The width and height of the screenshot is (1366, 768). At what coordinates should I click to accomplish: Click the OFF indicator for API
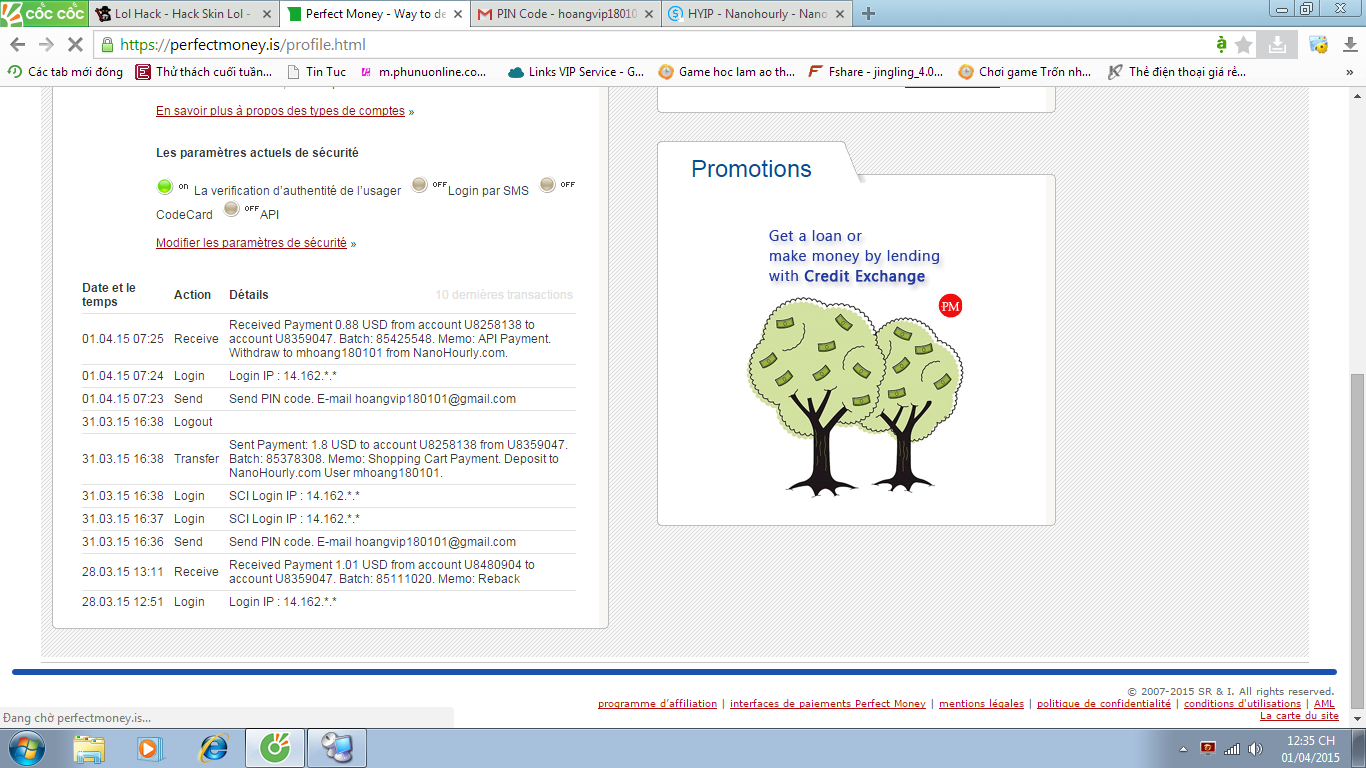click(x=232, y=209)
